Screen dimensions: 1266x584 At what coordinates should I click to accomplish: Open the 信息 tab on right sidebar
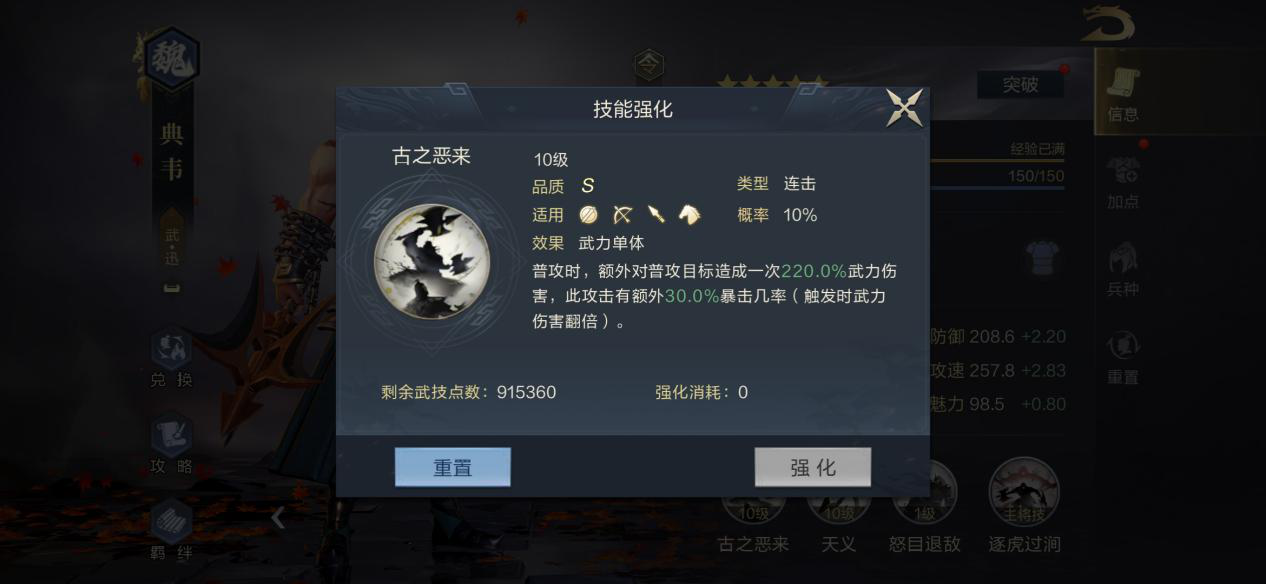click(x=1123, y=94)
